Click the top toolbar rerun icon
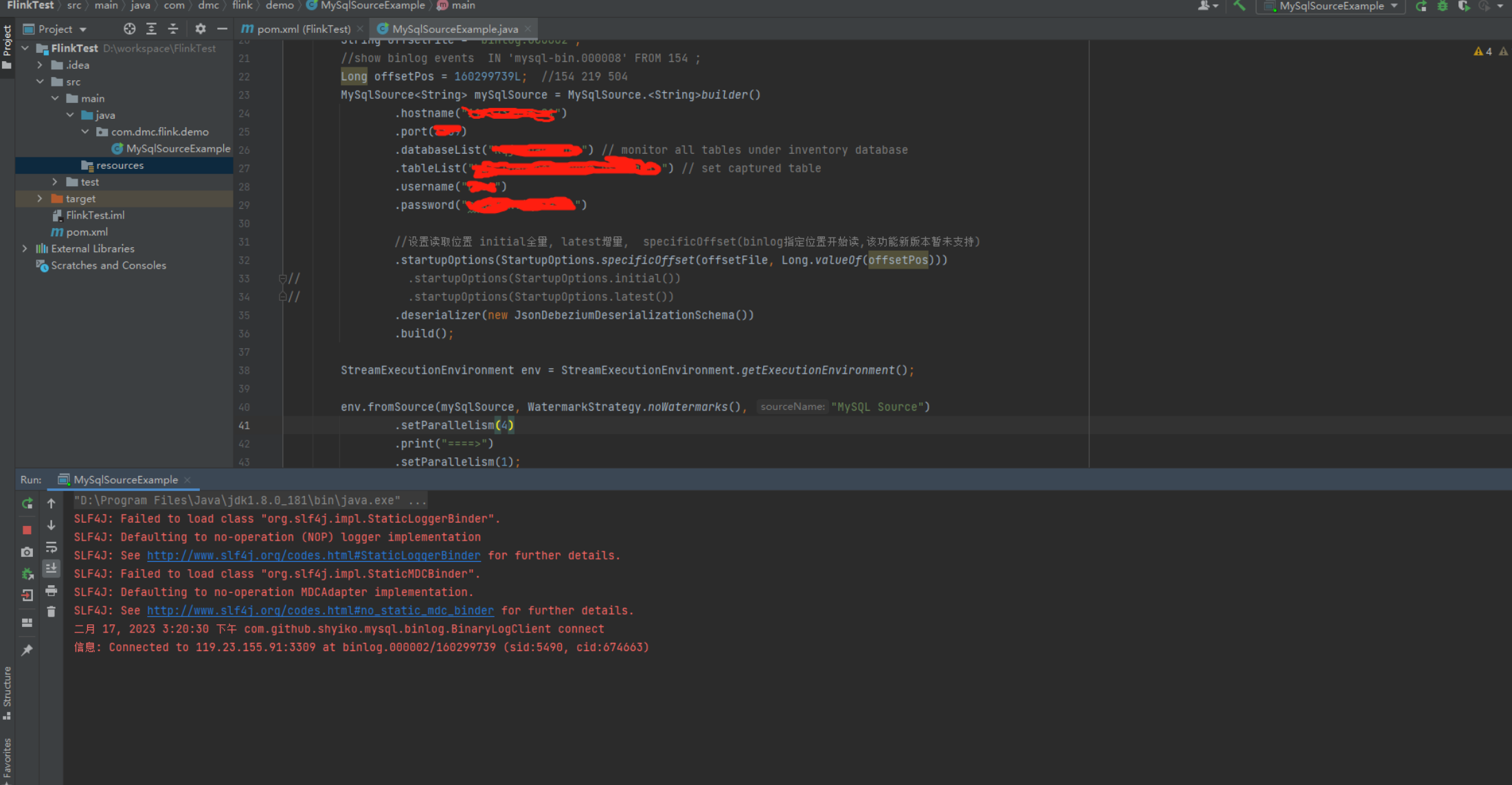The height and width of the screenshot is (785, 1512). tap(1421, 6)
